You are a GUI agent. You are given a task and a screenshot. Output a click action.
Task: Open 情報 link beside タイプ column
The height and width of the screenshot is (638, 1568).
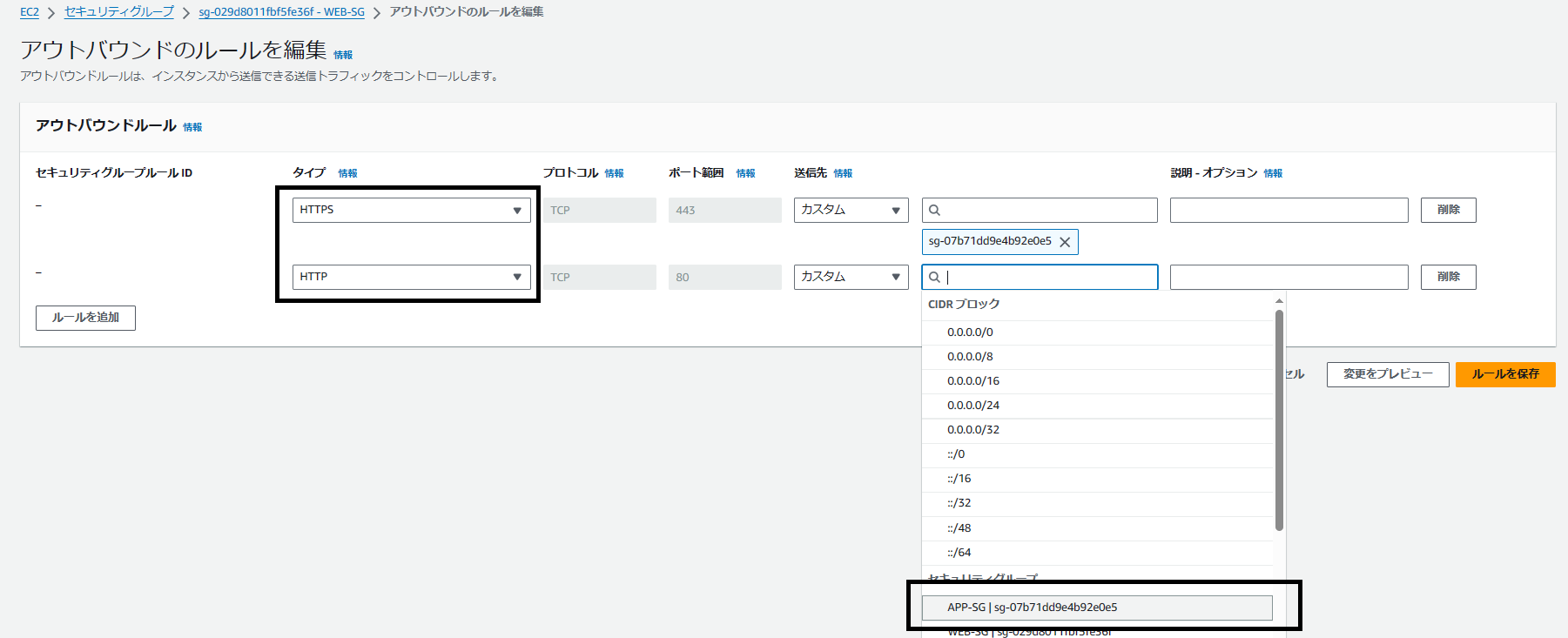[347, 173]
